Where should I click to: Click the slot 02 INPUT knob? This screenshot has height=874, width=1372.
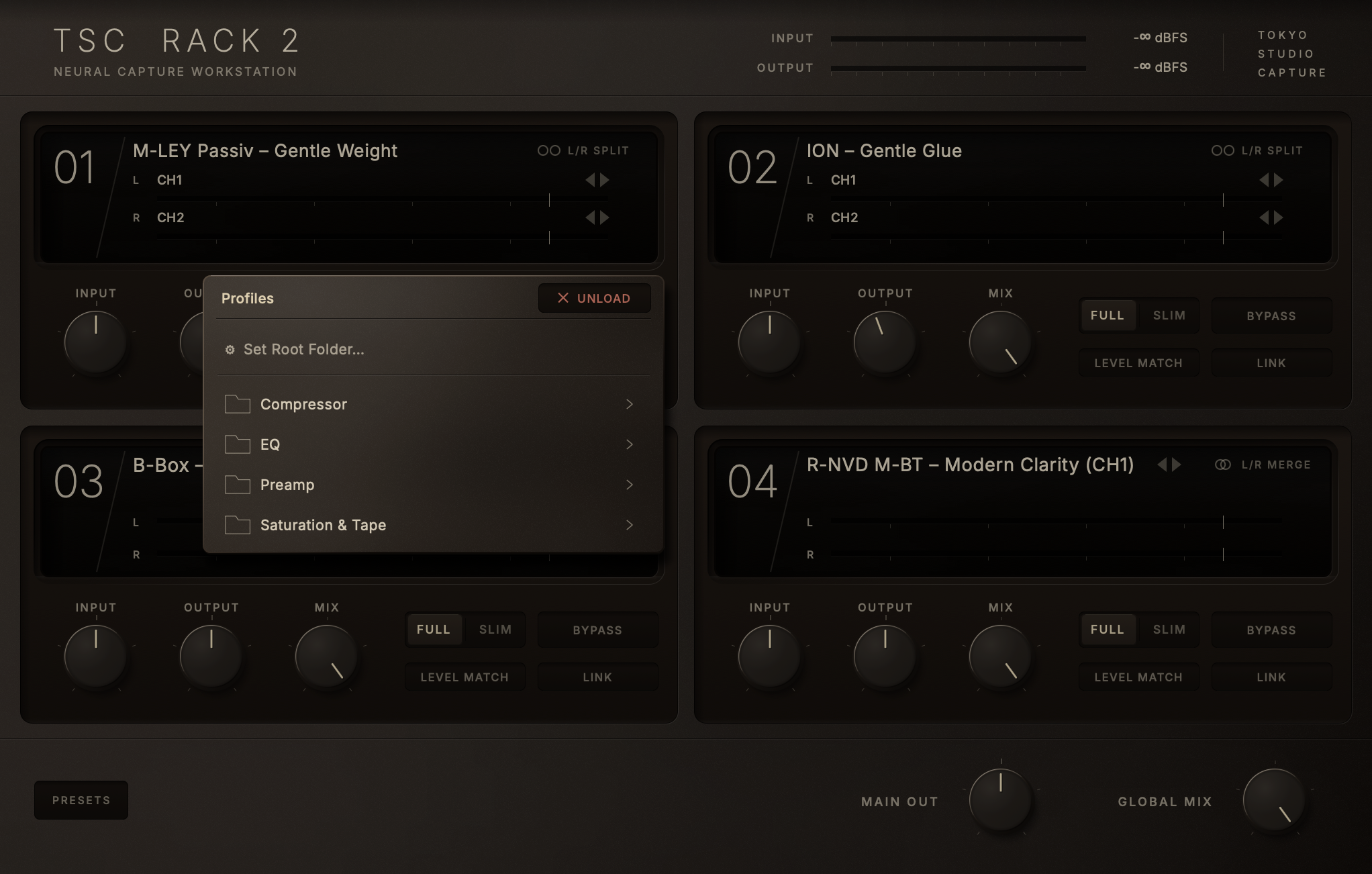(769, 342)
